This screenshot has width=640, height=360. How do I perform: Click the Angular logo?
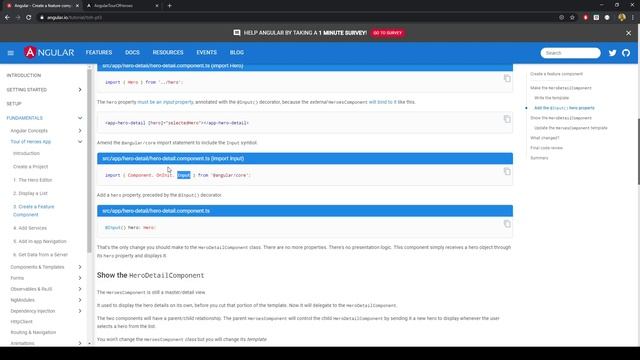coord(49,53)
